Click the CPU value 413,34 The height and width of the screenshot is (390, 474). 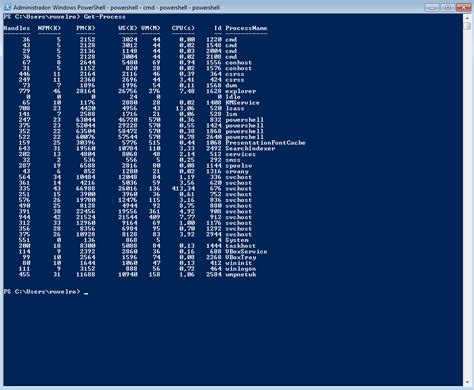[183, 188]
